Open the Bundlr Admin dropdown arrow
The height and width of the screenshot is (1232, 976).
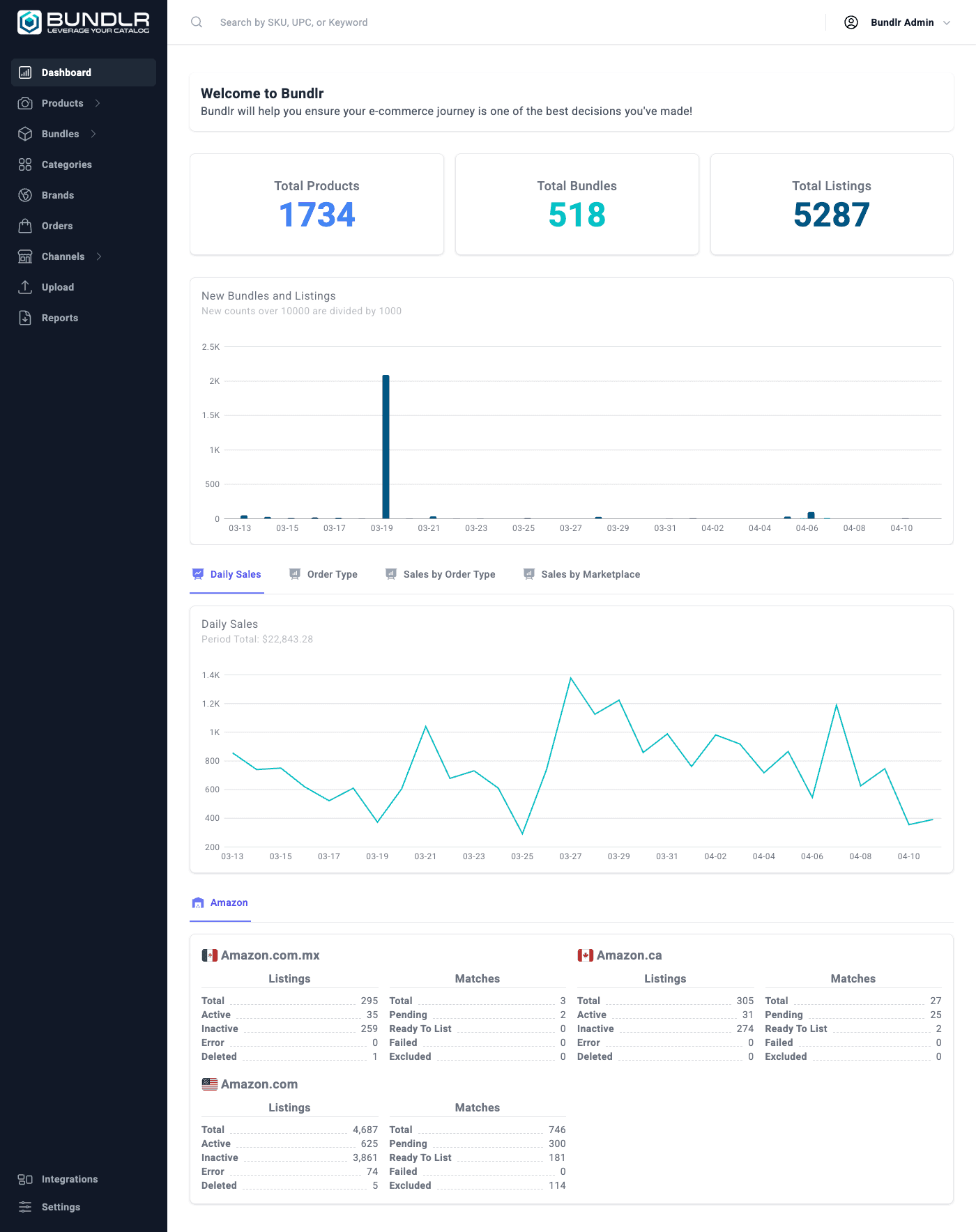click(947, 22)
